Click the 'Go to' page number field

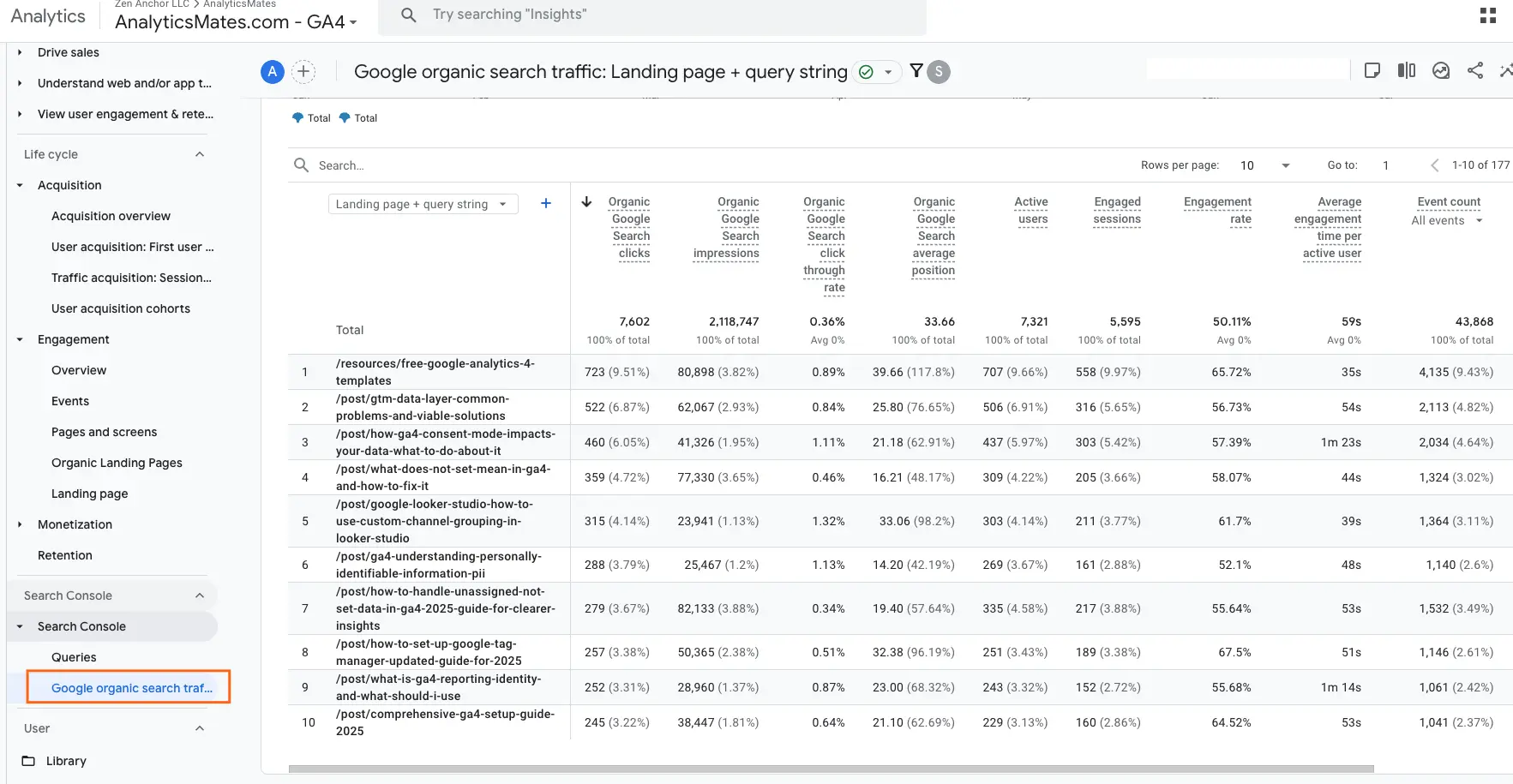pos(1385,165)
